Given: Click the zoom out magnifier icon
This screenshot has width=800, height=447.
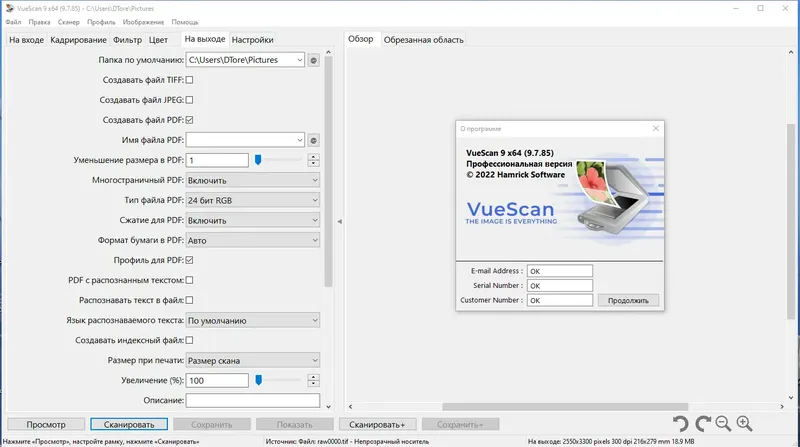Looking at the screenshot, I should coord(723,424).
